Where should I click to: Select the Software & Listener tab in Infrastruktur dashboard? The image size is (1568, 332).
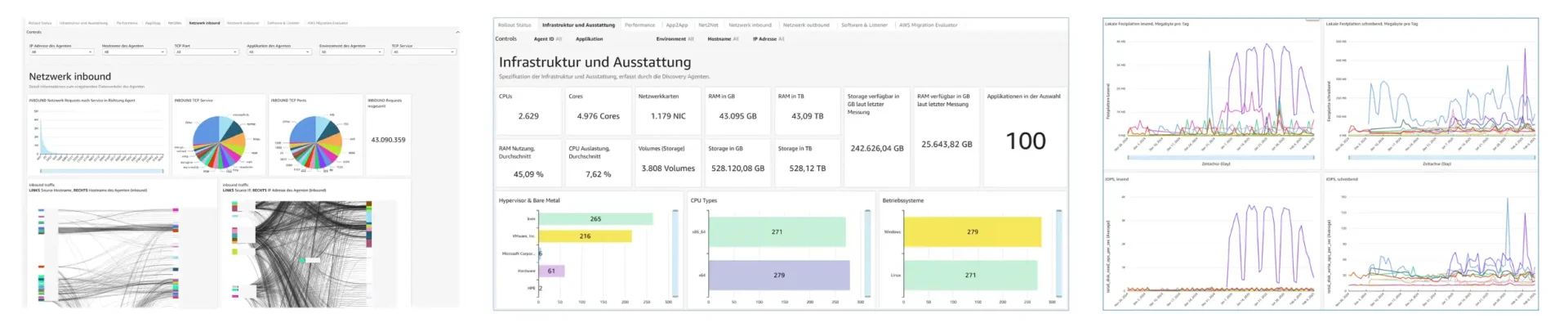coord(864,25)
